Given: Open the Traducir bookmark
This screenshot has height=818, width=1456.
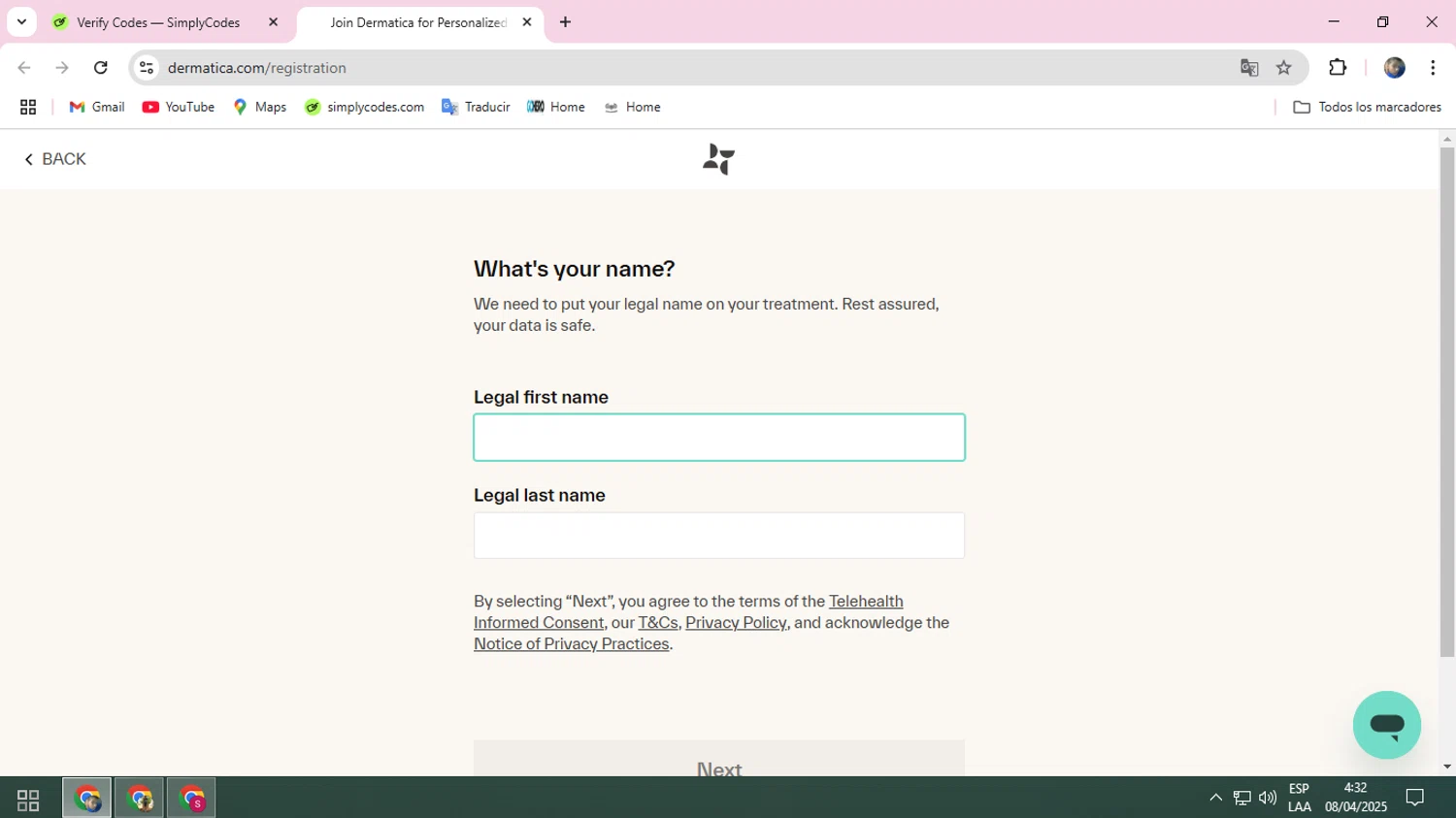Looking at the screenshot, I should pos(476,107).
